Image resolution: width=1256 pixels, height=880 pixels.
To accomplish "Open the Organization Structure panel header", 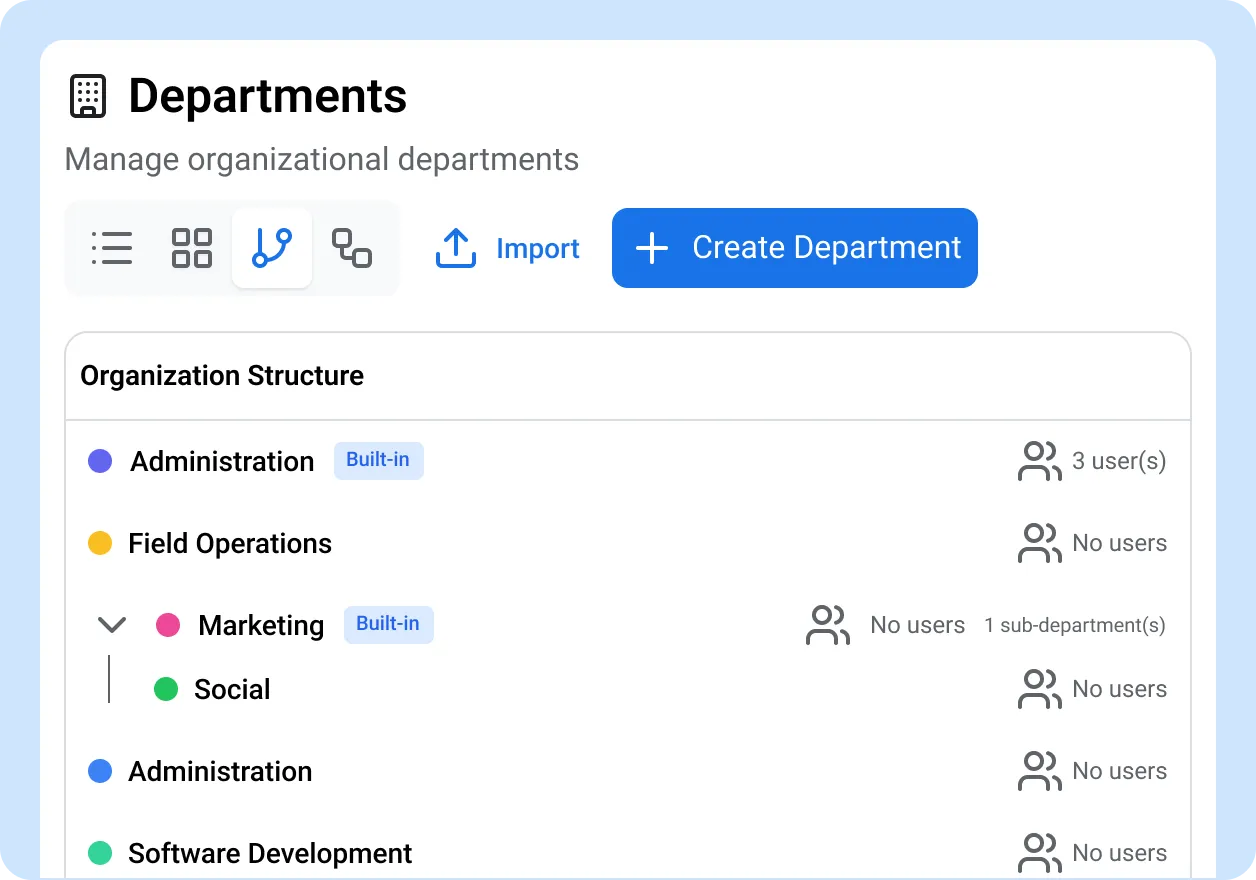I will pyautogui.click(x=221, y=376).
